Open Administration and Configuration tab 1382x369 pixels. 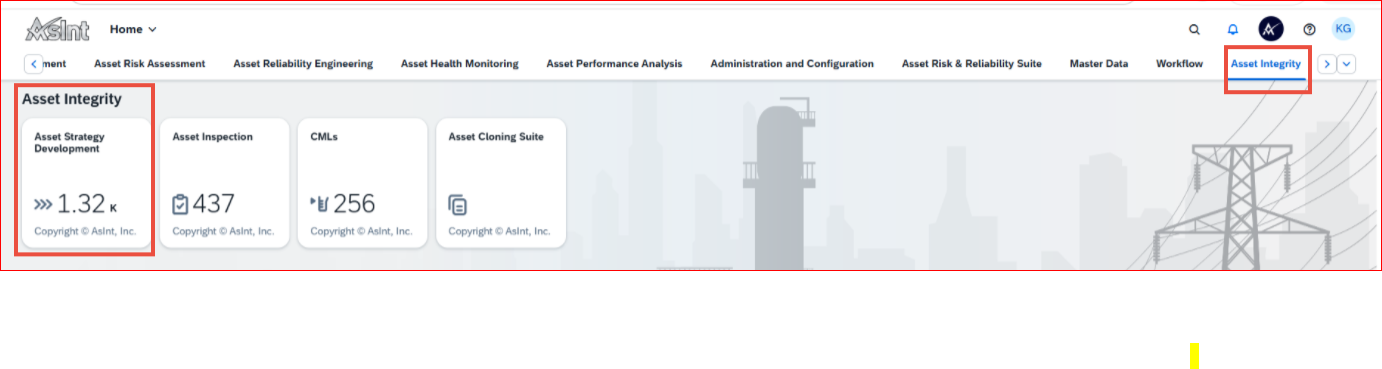coord(792,64)
